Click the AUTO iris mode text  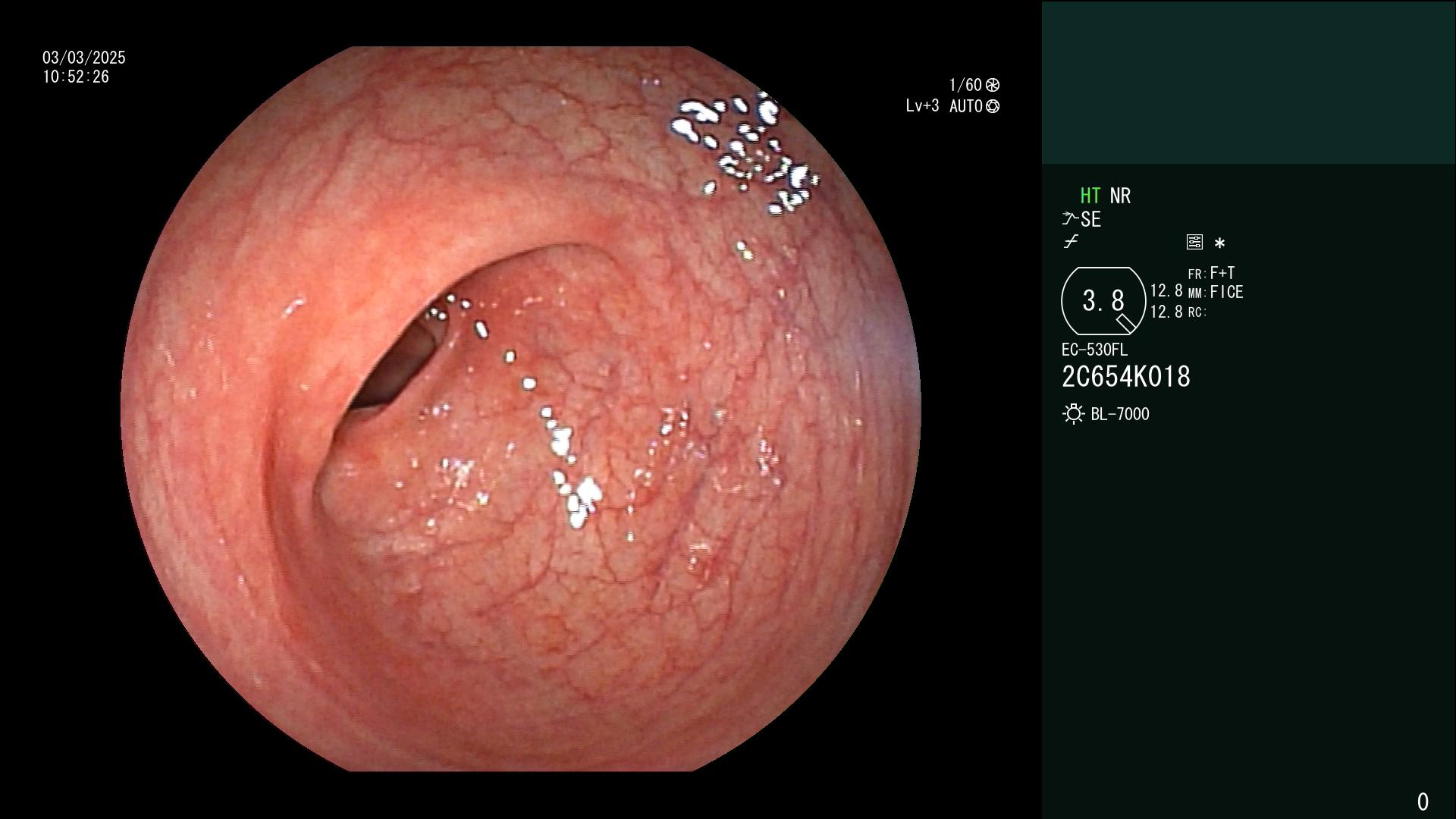click(966, 106)
